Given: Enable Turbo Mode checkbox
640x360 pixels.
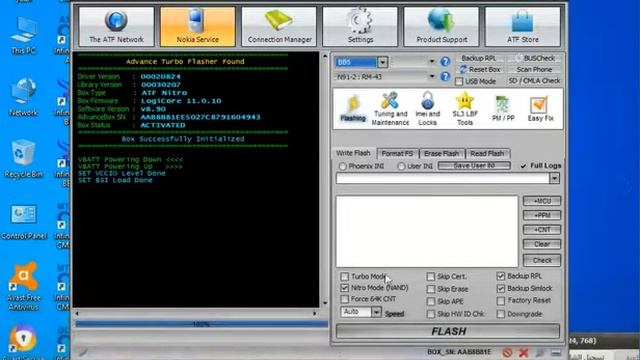Looking at the screenshot, I should click(344, 277).
